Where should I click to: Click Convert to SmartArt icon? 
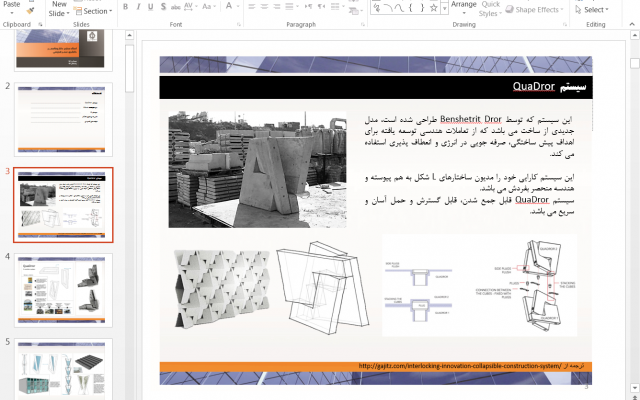point(355,11)
